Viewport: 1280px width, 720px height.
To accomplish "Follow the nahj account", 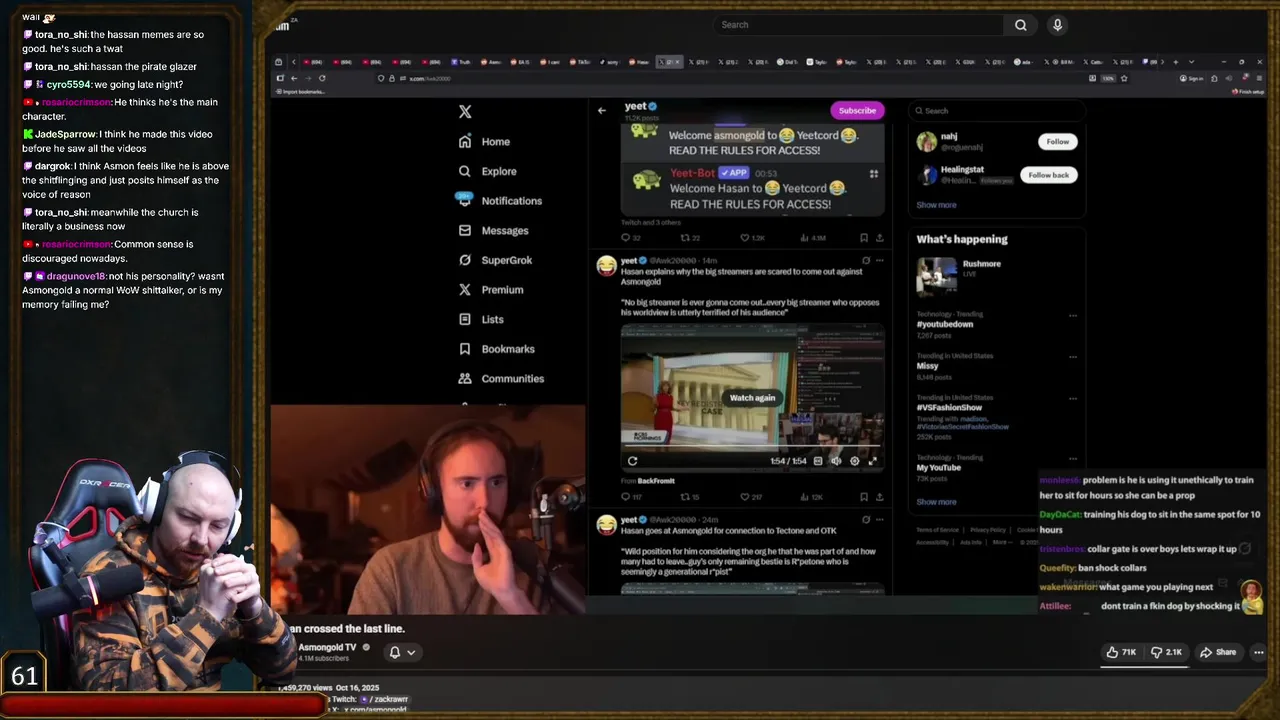I will tap(1057, 142).
